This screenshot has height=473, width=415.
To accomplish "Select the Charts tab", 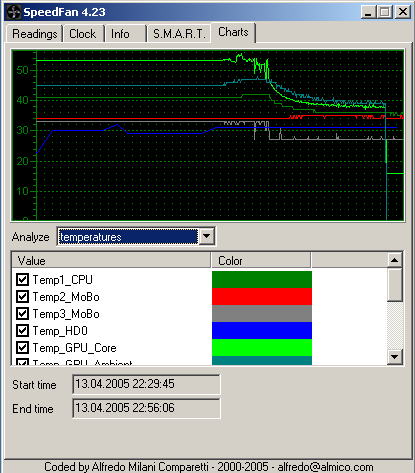I will pyautogui.click(x=233, y=32).
